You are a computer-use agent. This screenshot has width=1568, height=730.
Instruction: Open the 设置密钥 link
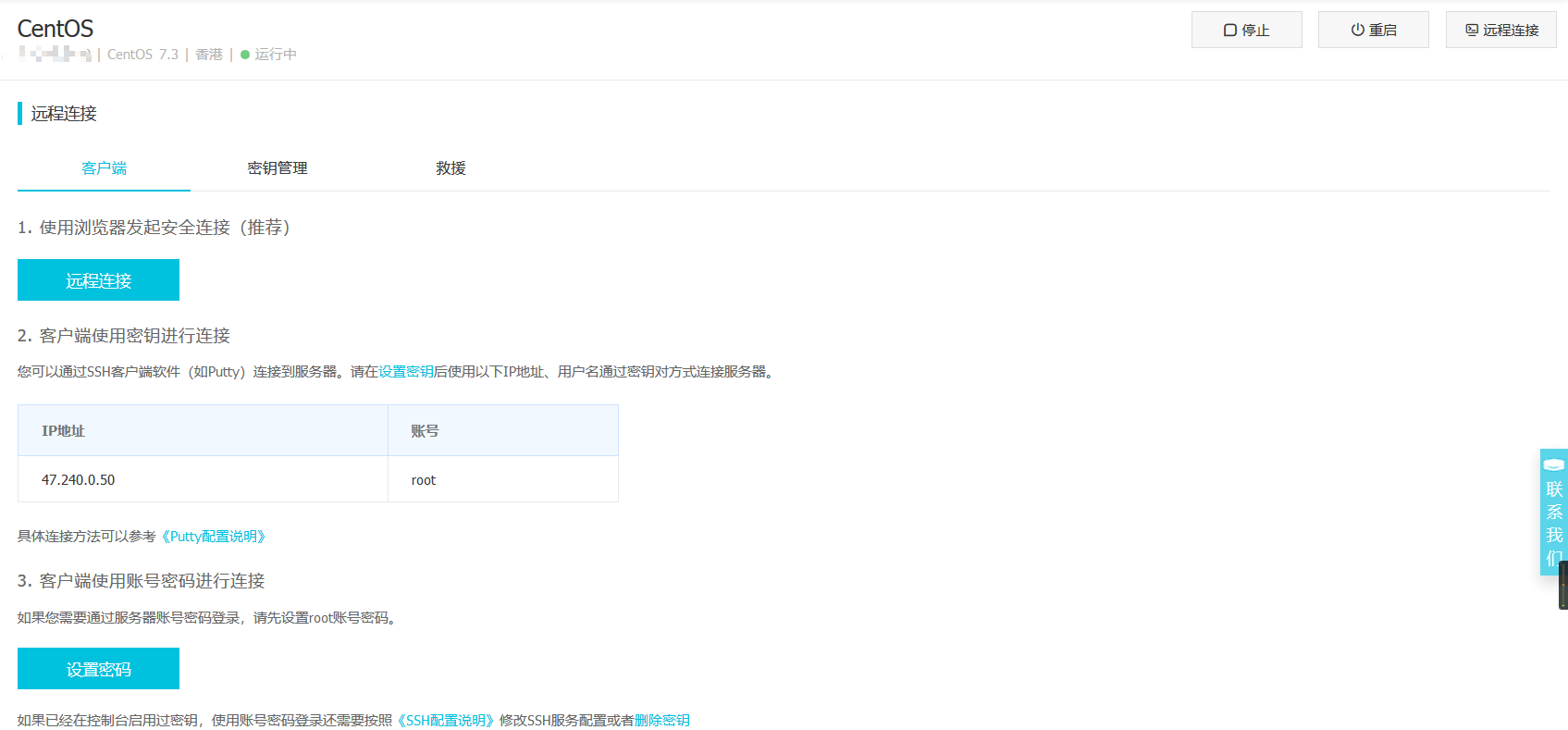(x=405, y=372)
